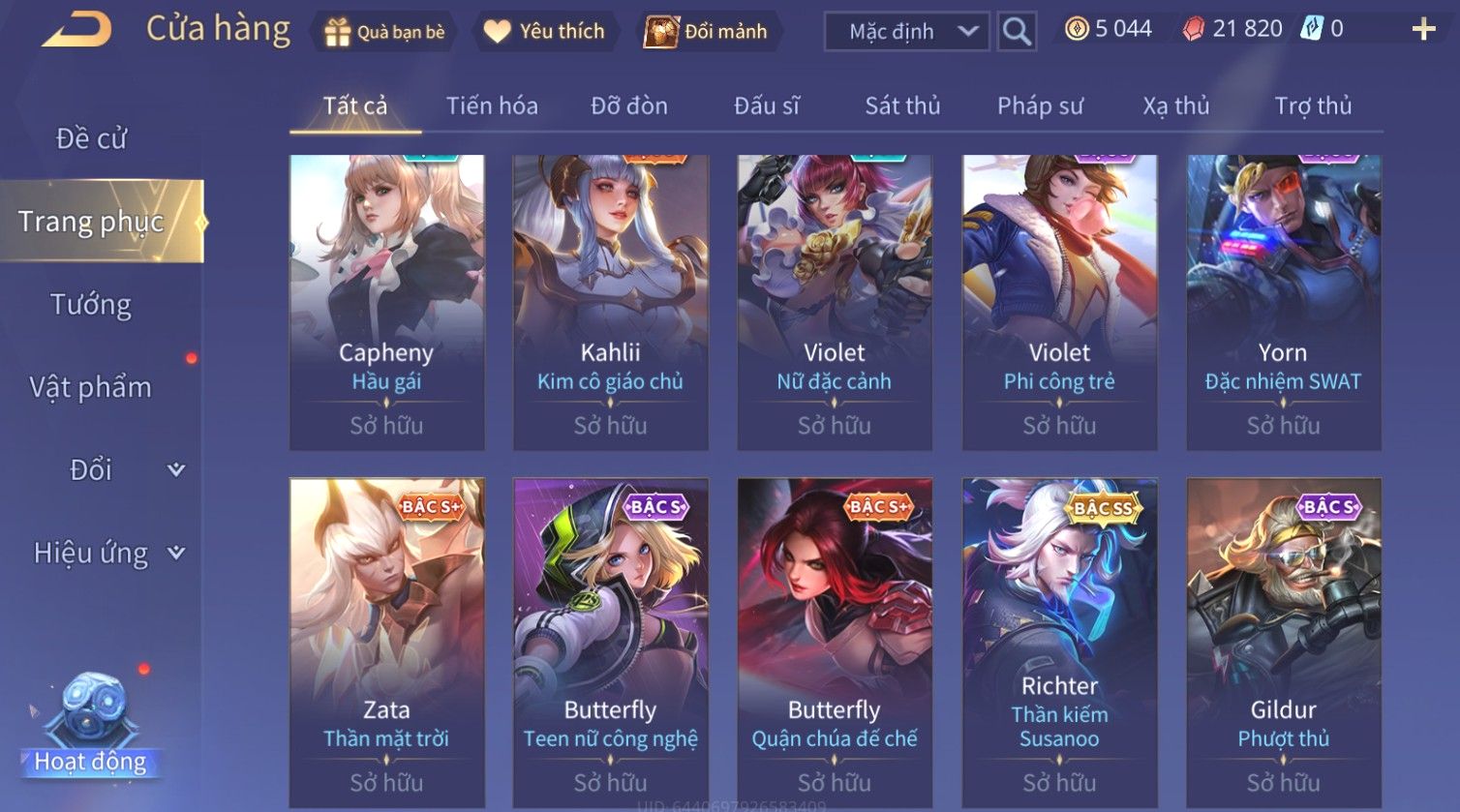Expand the Mặc định sort dropdown
The height and width of the screenshot is (812, 1460).
tap(907, 31)
